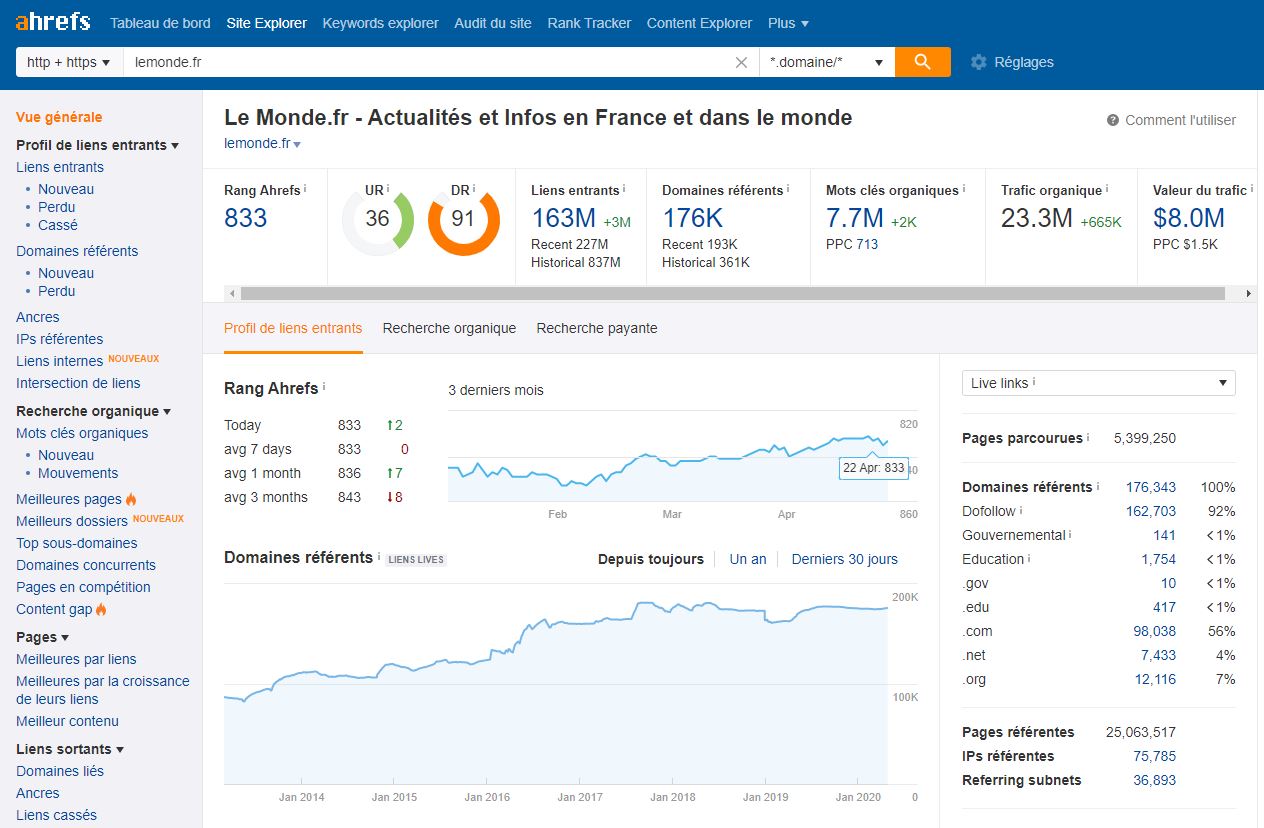The width and height of the screenshot is (1264, 828).
Task: Click the Comment l'utiliser help icon
Action: (1113, 120)
